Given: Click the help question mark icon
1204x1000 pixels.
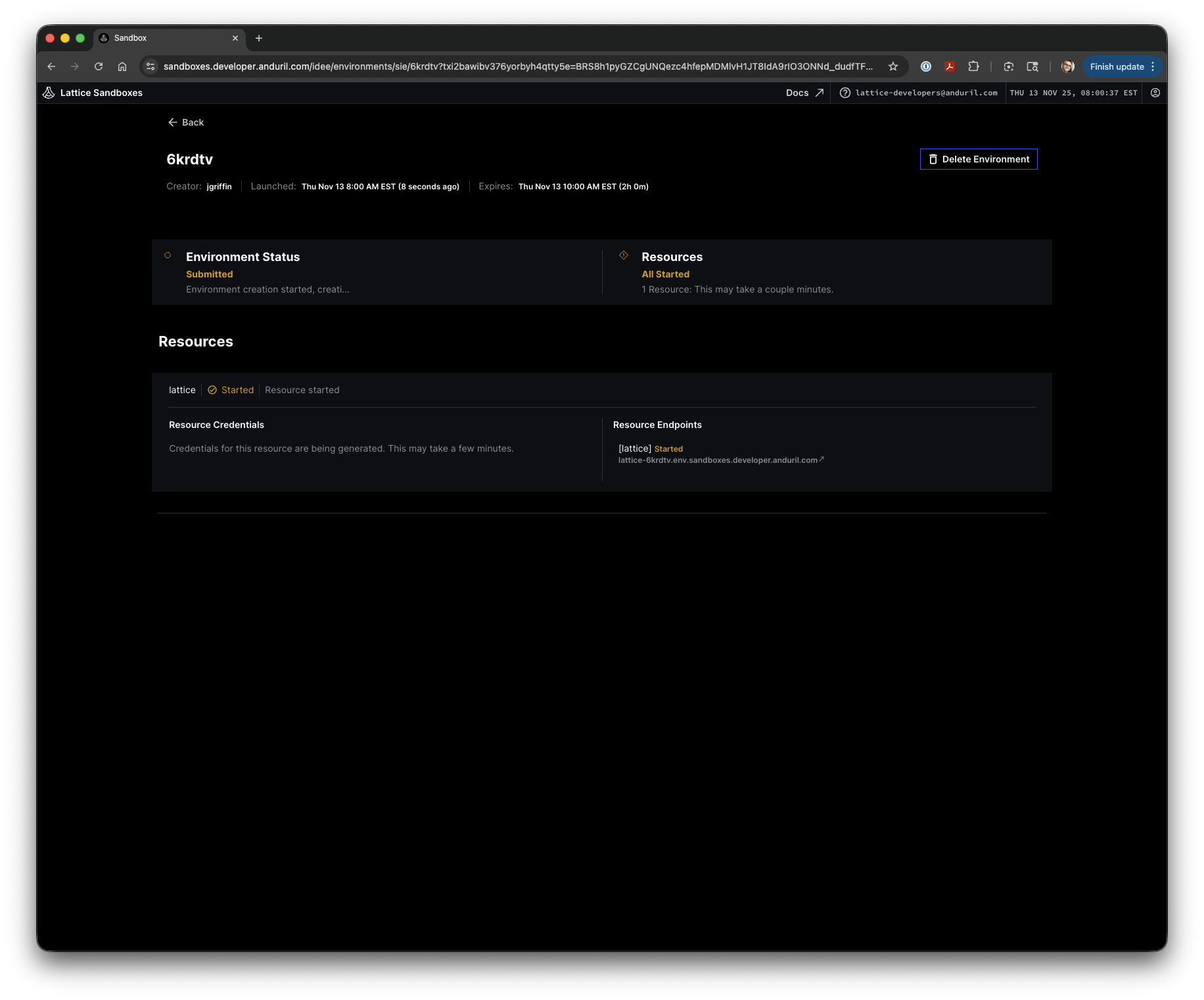Looking at the screenshot, I should tap(845, 93).
